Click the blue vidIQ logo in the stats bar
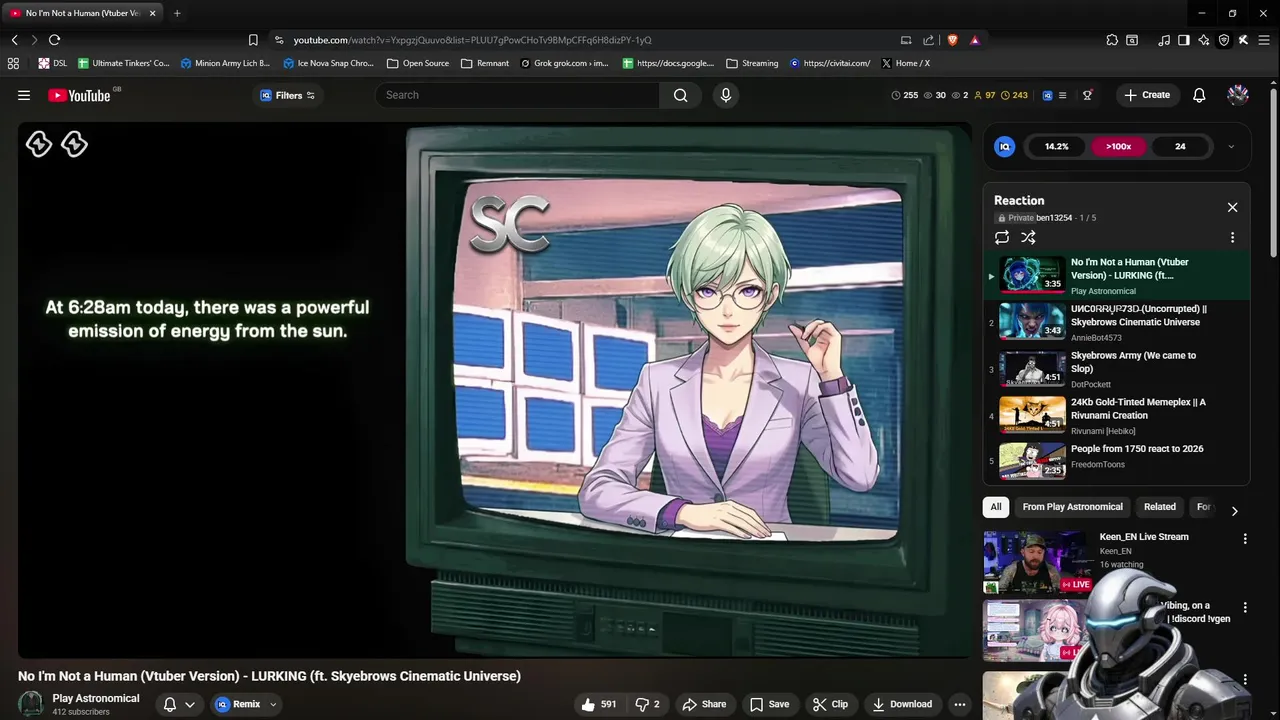Viewport: 1280px width, 720px height. point(1047,95)
